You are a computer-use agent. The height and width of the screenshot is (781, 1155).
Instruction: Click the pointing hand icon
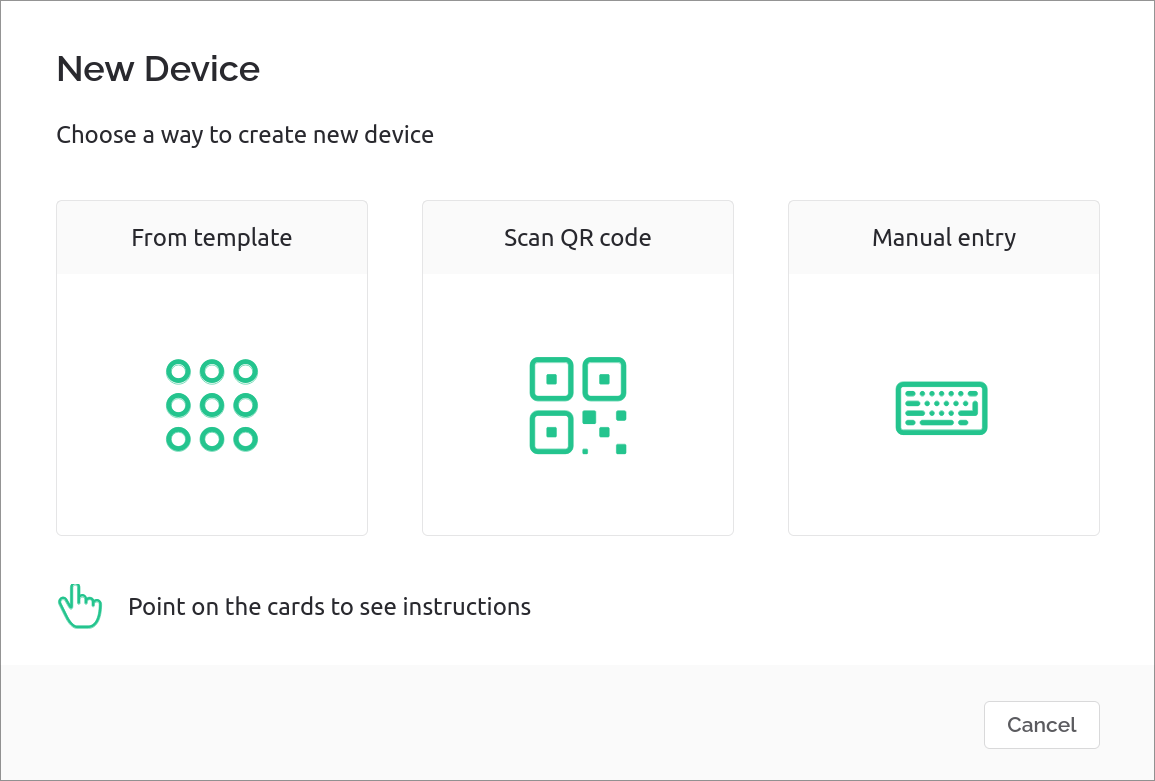[x=79, y=605]
